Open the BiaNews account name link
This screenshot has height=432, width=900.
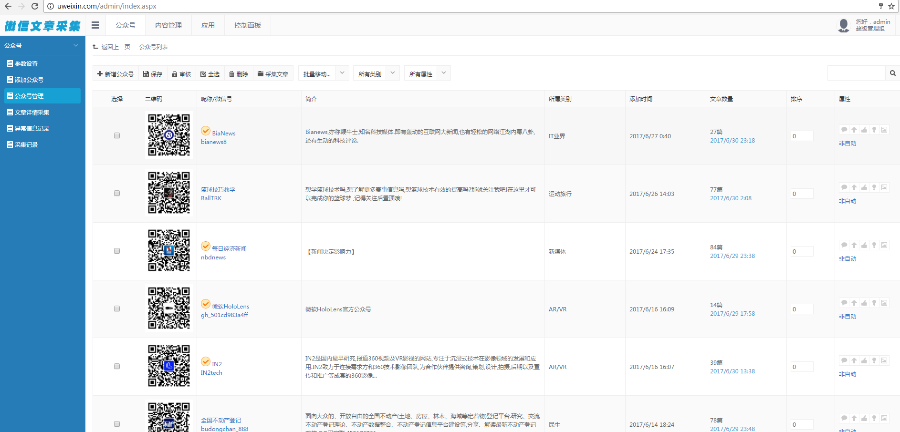(223, 133)
